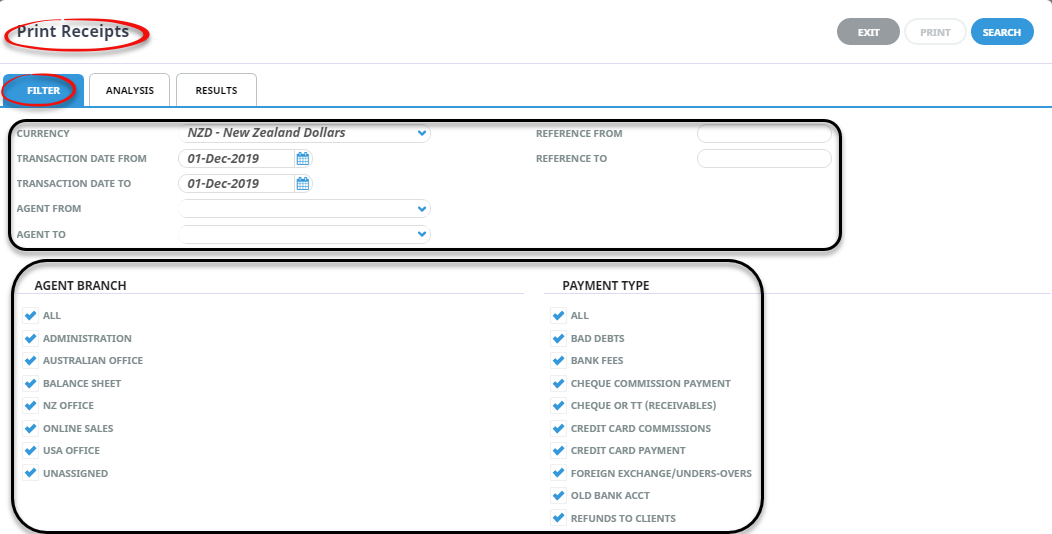Switch to the Results tab

click(216, 90)
